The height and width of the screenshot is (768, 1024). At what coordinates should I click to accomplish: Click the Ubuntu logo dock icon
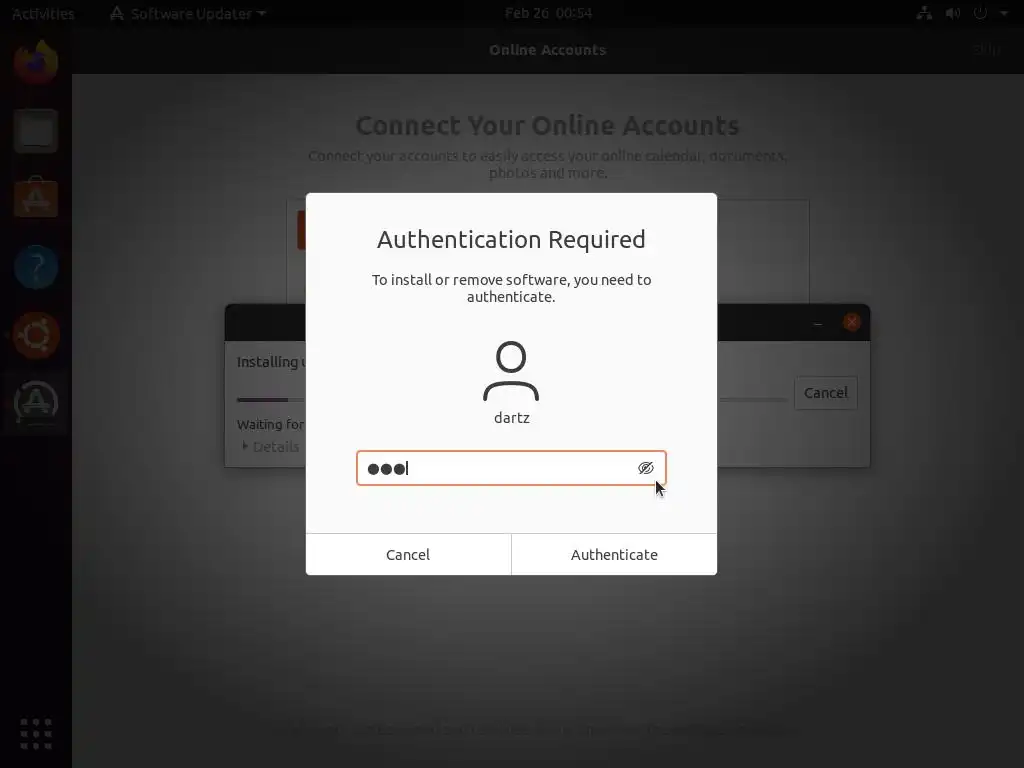pyautogui.click(x=36, y=335)
